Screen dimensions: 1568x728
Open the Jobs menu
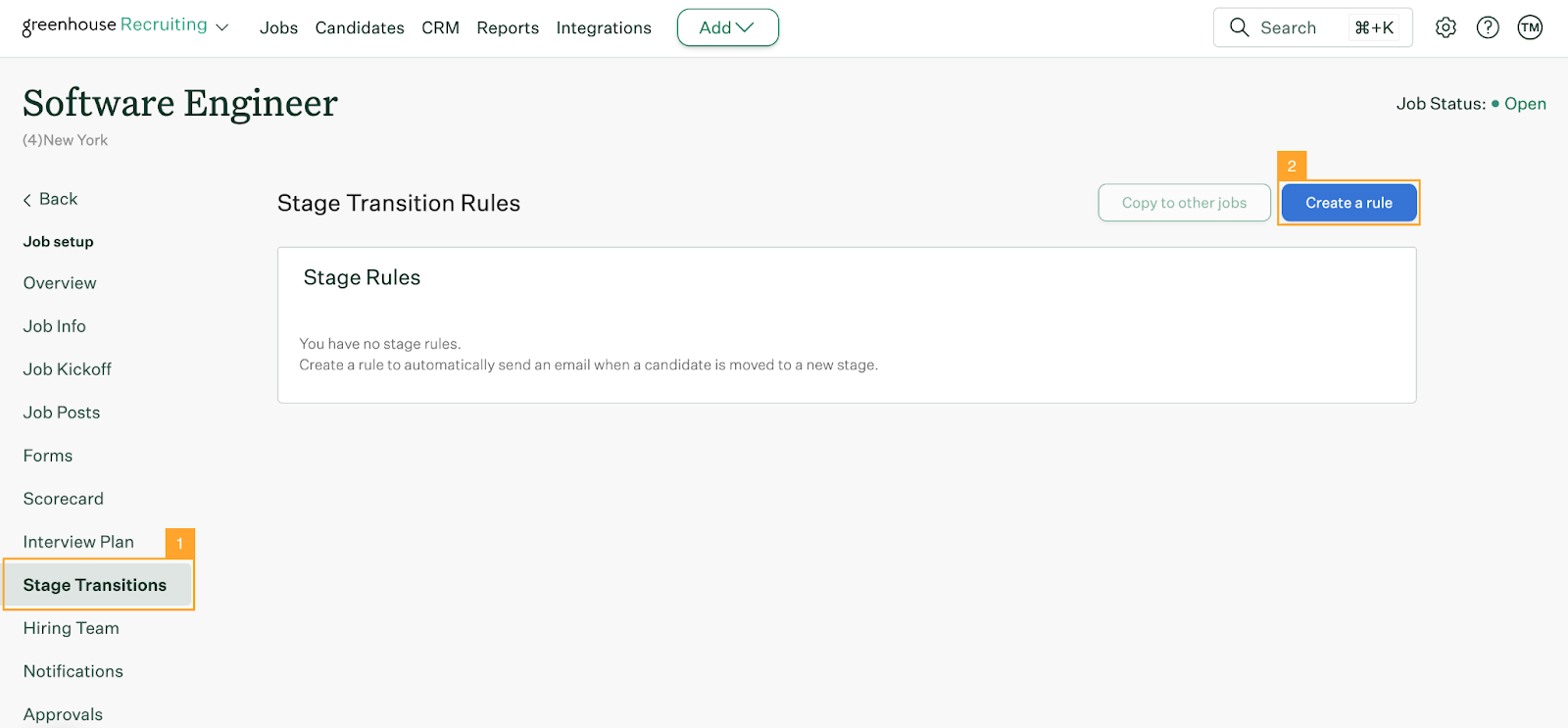(278, 27)
